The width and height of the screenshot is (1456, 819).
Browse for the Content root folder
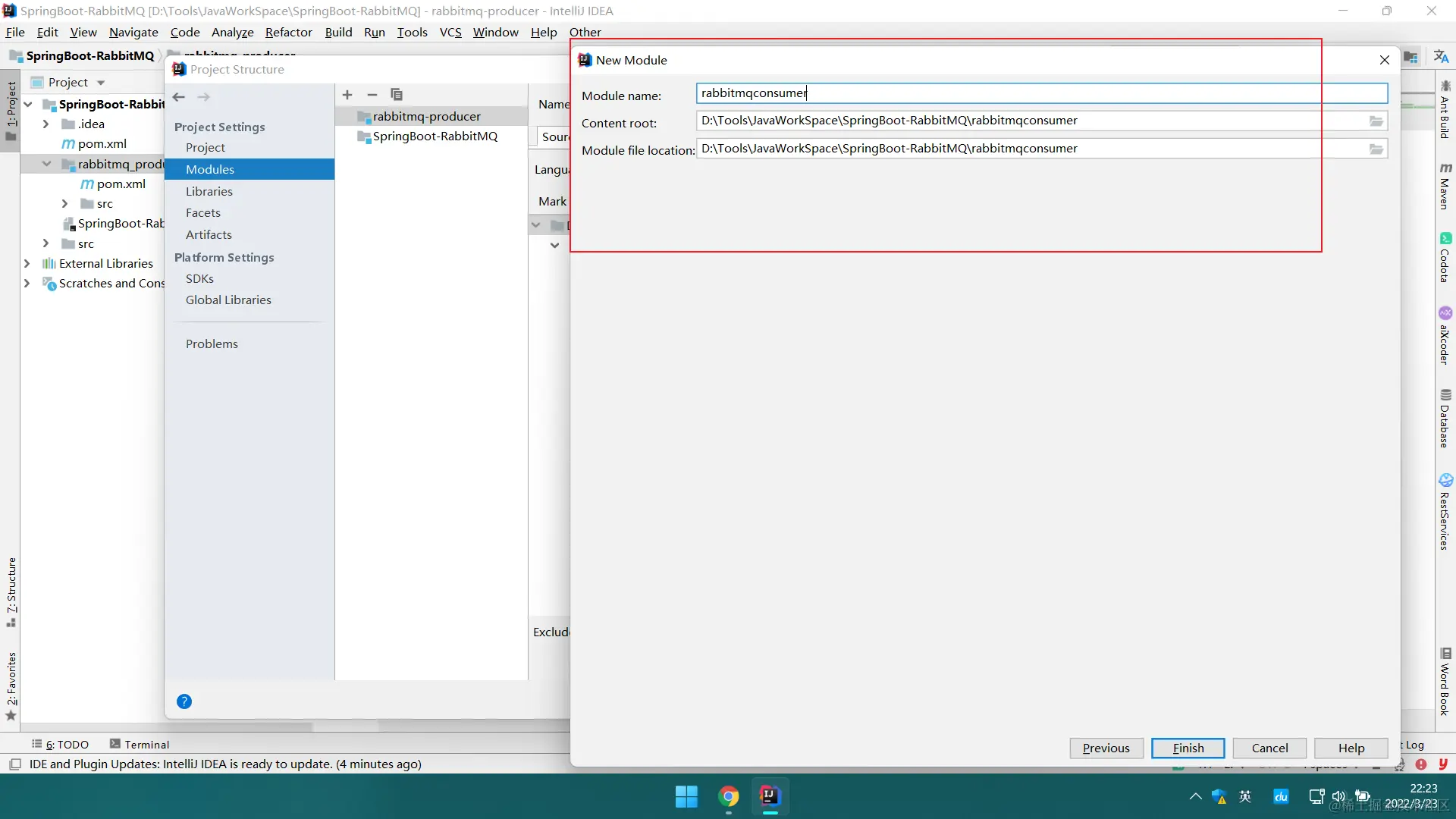point(1376,121)
